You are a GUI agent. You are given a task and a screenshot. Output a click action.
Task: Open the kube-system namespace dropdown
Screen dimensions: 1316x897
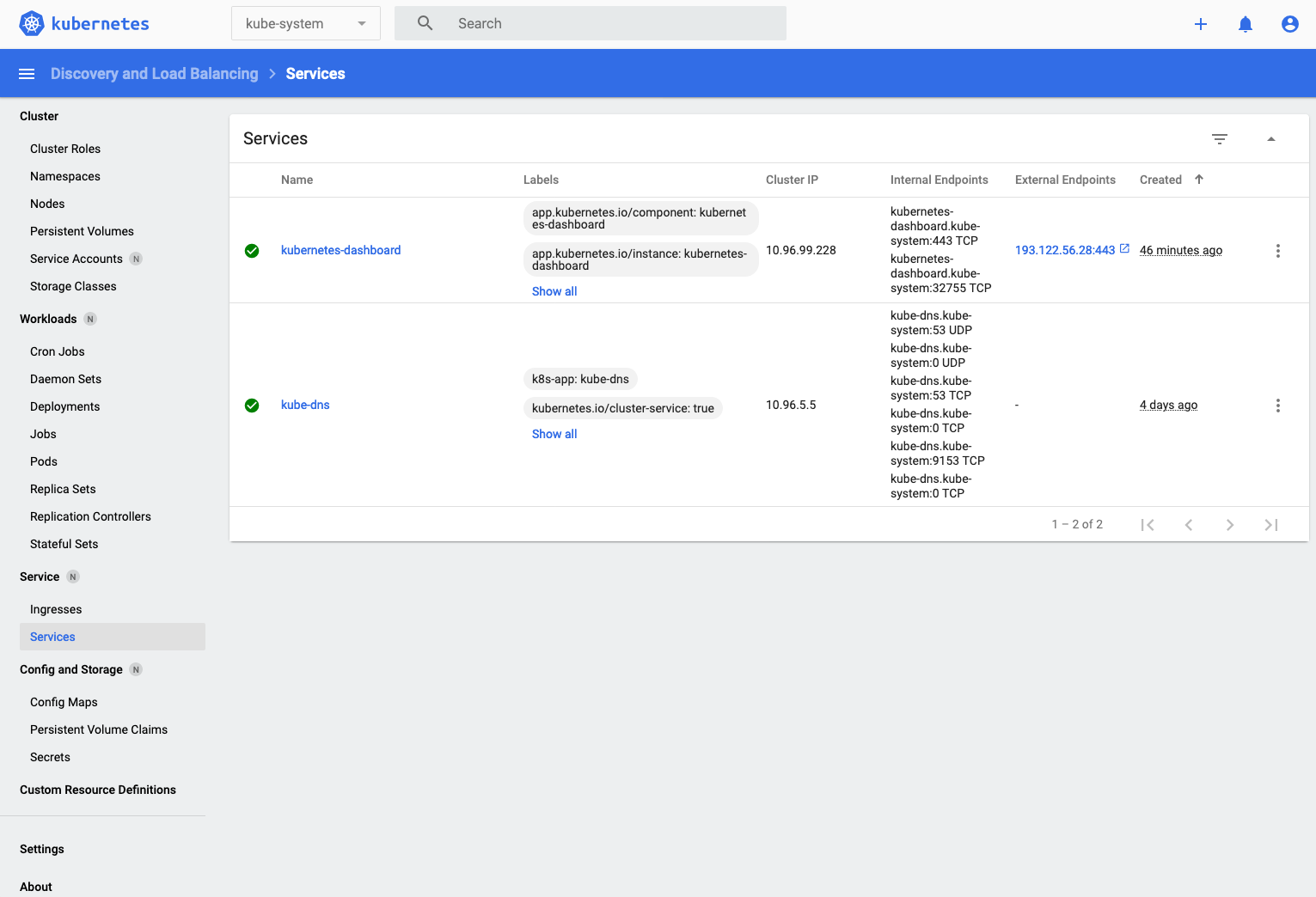(305, 24)
